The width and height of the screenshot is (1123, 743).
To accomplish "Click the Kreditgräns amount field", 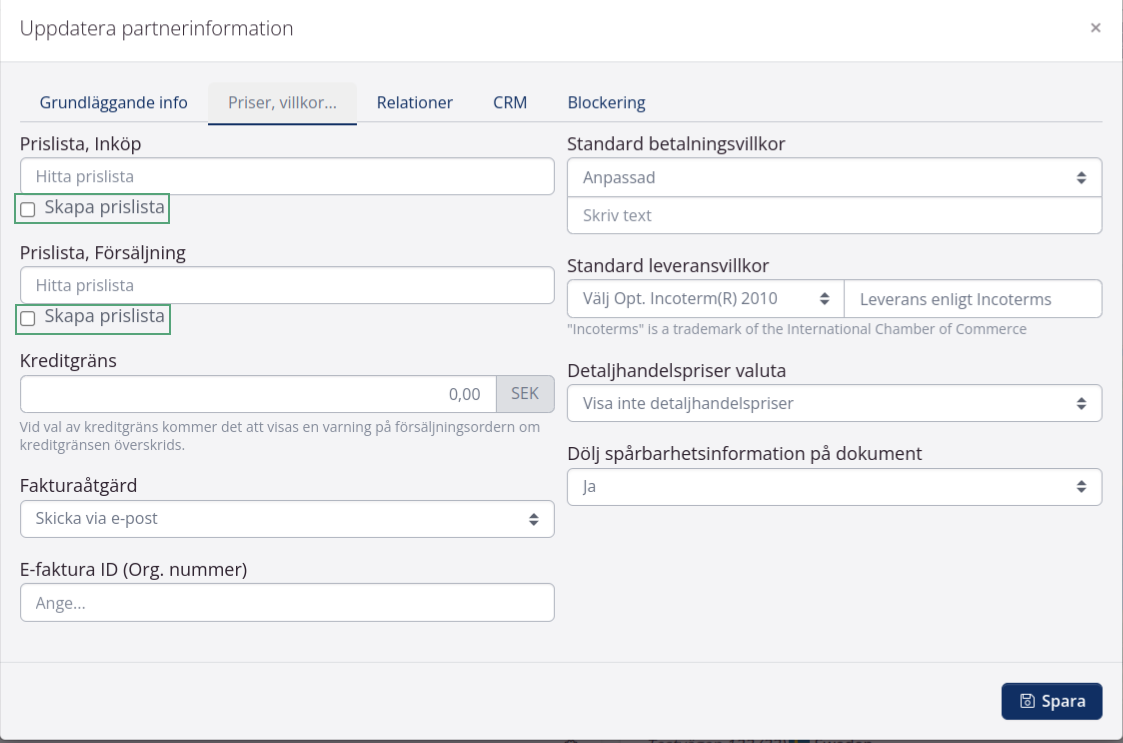I will click(x=258, y=394).
